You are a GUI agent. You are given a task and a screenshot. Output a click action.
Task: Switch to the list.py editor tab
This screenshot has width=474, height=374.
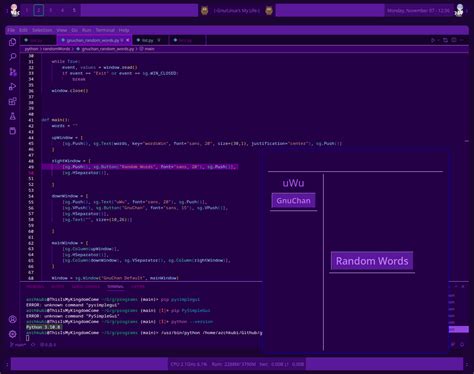click(x=147, y=40)
